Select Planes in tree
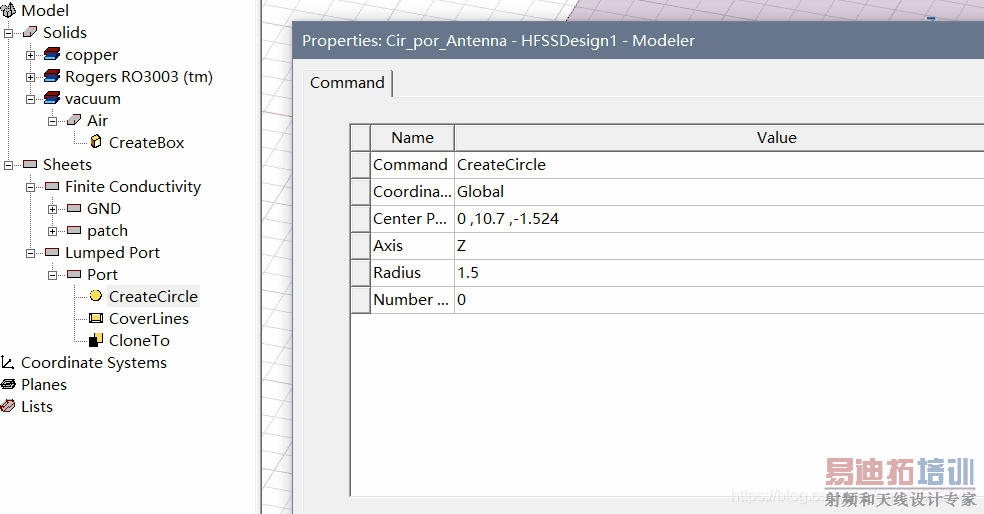 pos(44,385)
